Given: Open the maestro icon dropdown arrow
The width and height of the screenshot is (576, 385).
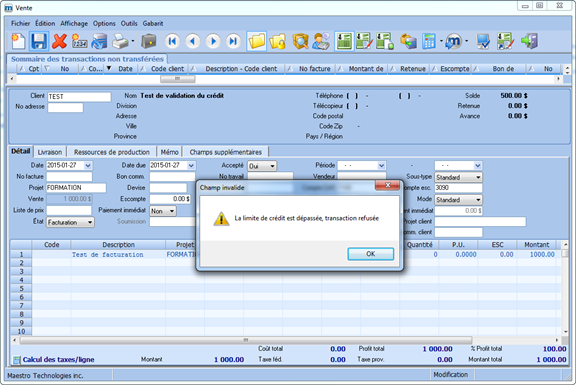Looking at the screenshot, I should (x=467, y=41).
